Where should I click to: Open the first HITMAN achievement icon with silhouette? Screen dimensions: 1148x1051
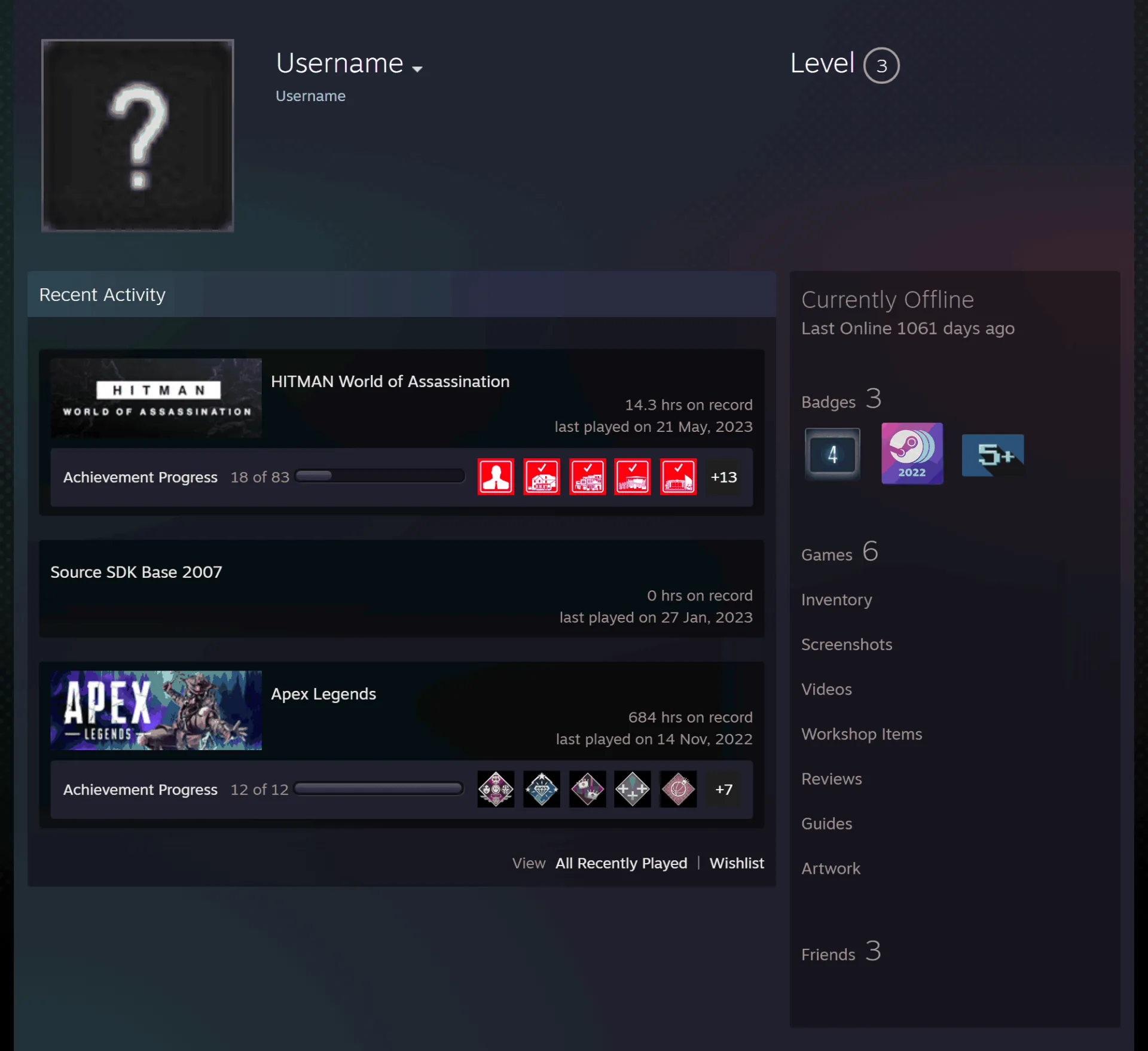(x=496, y=477)
